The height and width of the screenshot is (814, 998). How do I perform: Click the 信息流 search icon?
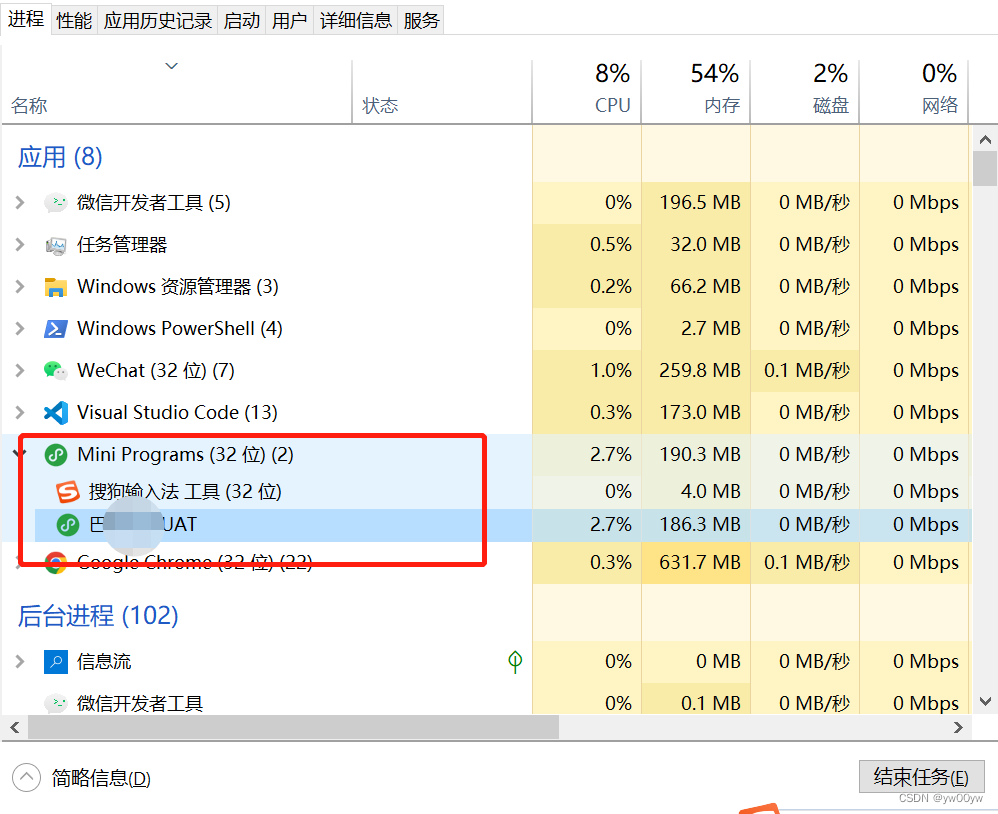point(56,662)
